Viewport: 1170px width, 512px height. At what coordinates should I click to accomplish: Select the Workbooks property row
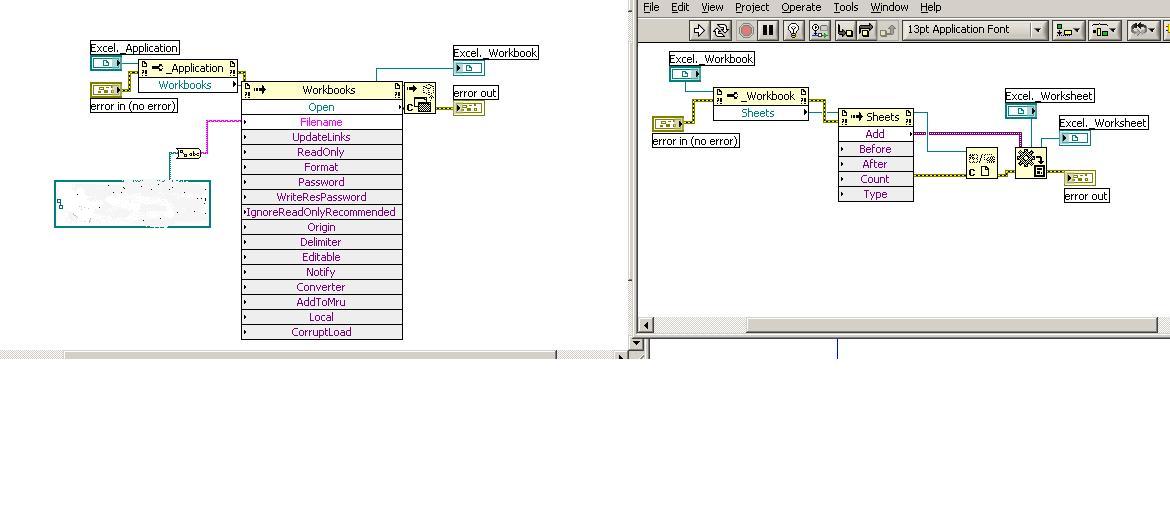pos(188,85)
